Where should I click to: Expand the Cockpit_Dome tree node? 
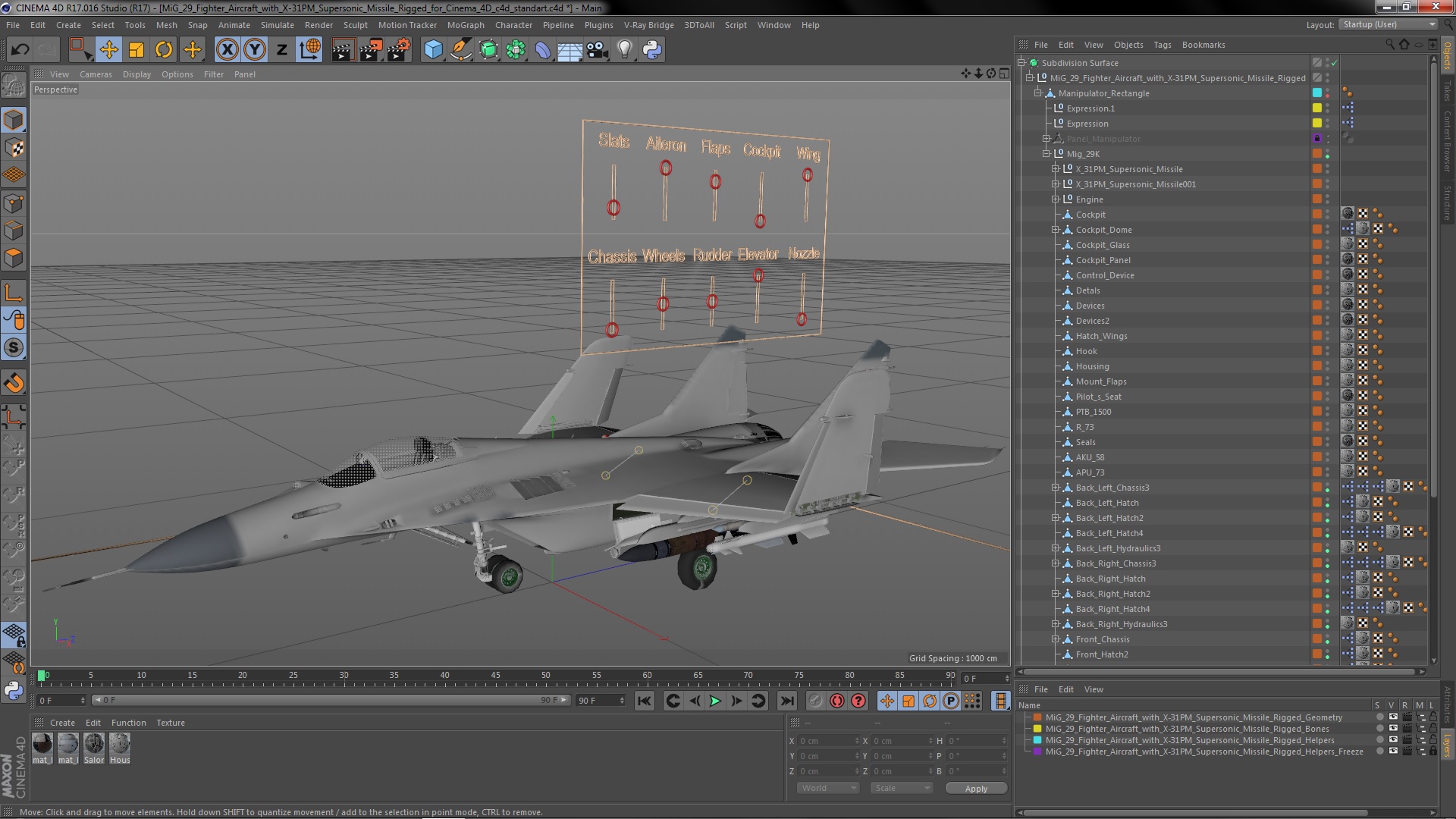1055,230
